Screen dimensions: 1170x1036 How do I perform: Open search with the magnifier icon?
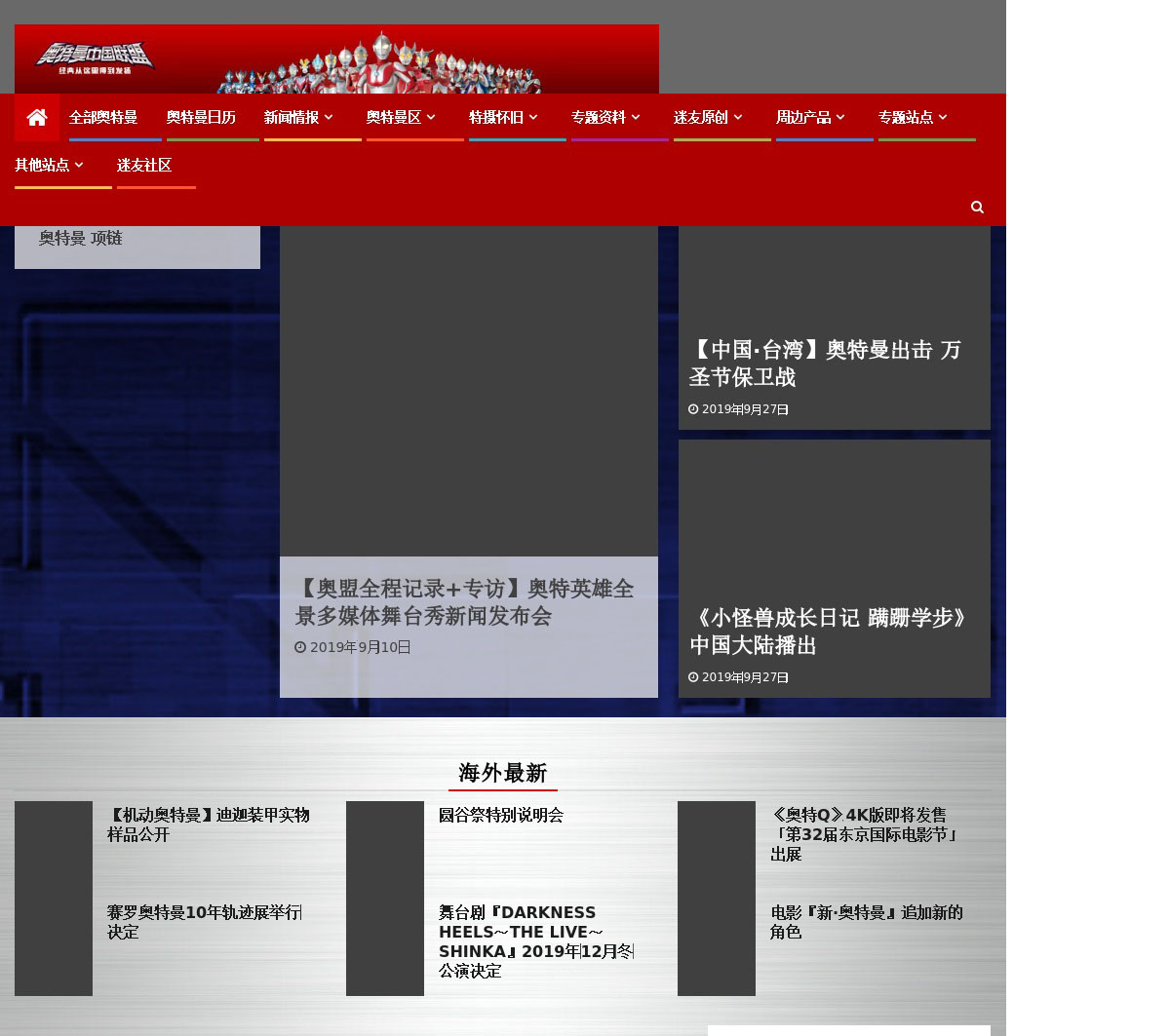(977, 207)
